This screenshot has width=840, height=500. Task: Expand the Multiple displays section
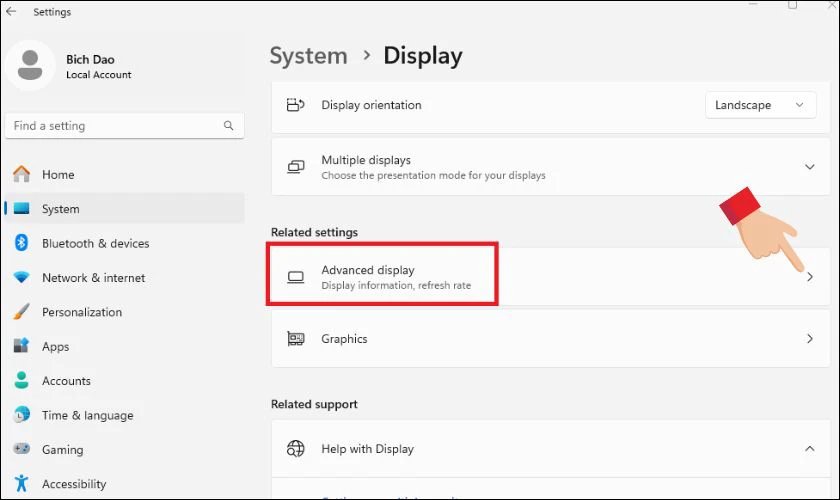tap(809, 167)
